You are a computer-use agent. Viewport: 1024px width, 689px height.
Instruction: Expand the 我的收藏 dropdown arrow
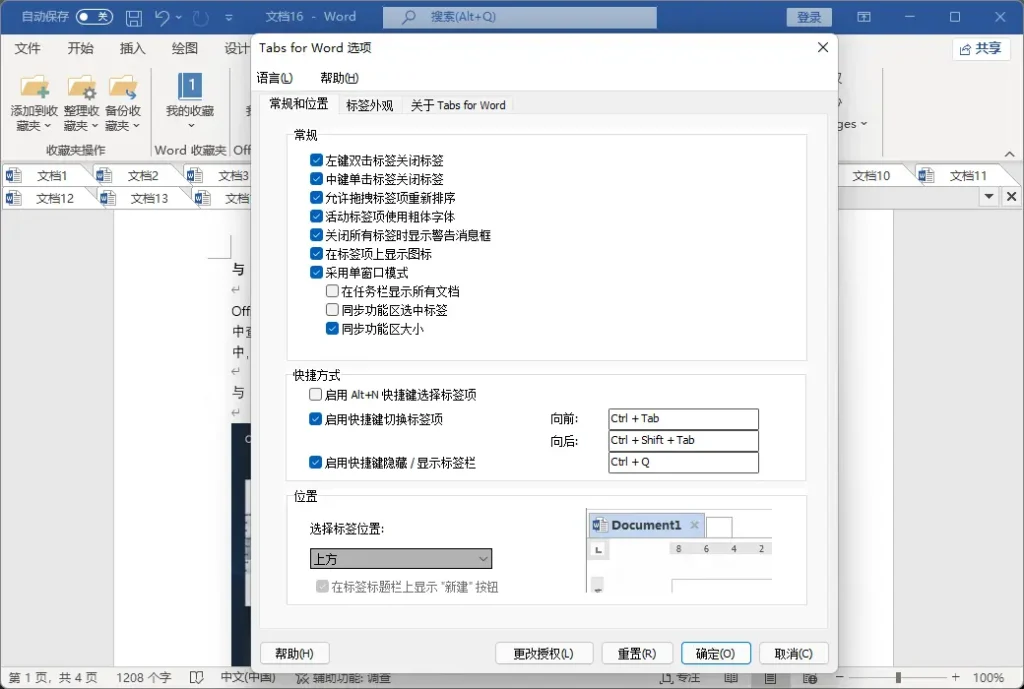click(x=191, y=125)
